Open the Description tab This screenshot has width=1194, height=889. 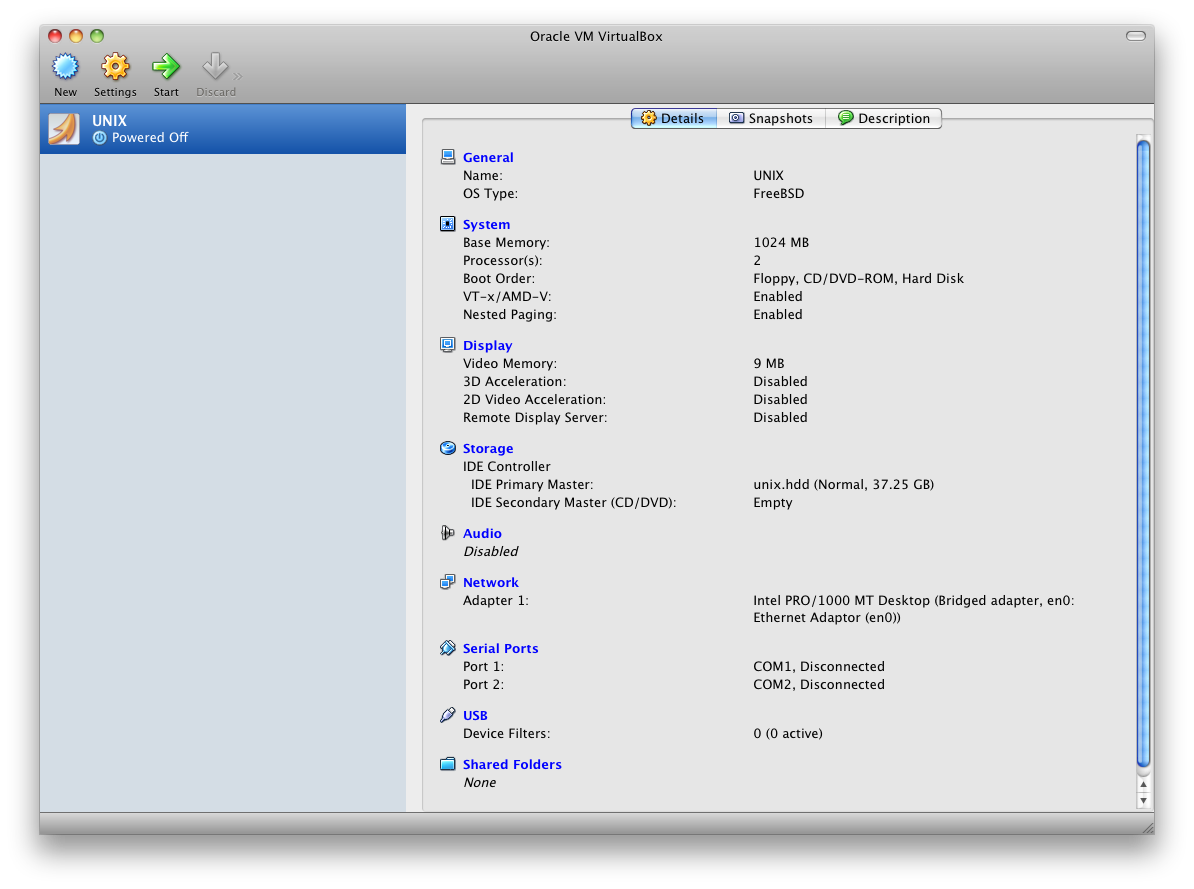coord(885,117)
